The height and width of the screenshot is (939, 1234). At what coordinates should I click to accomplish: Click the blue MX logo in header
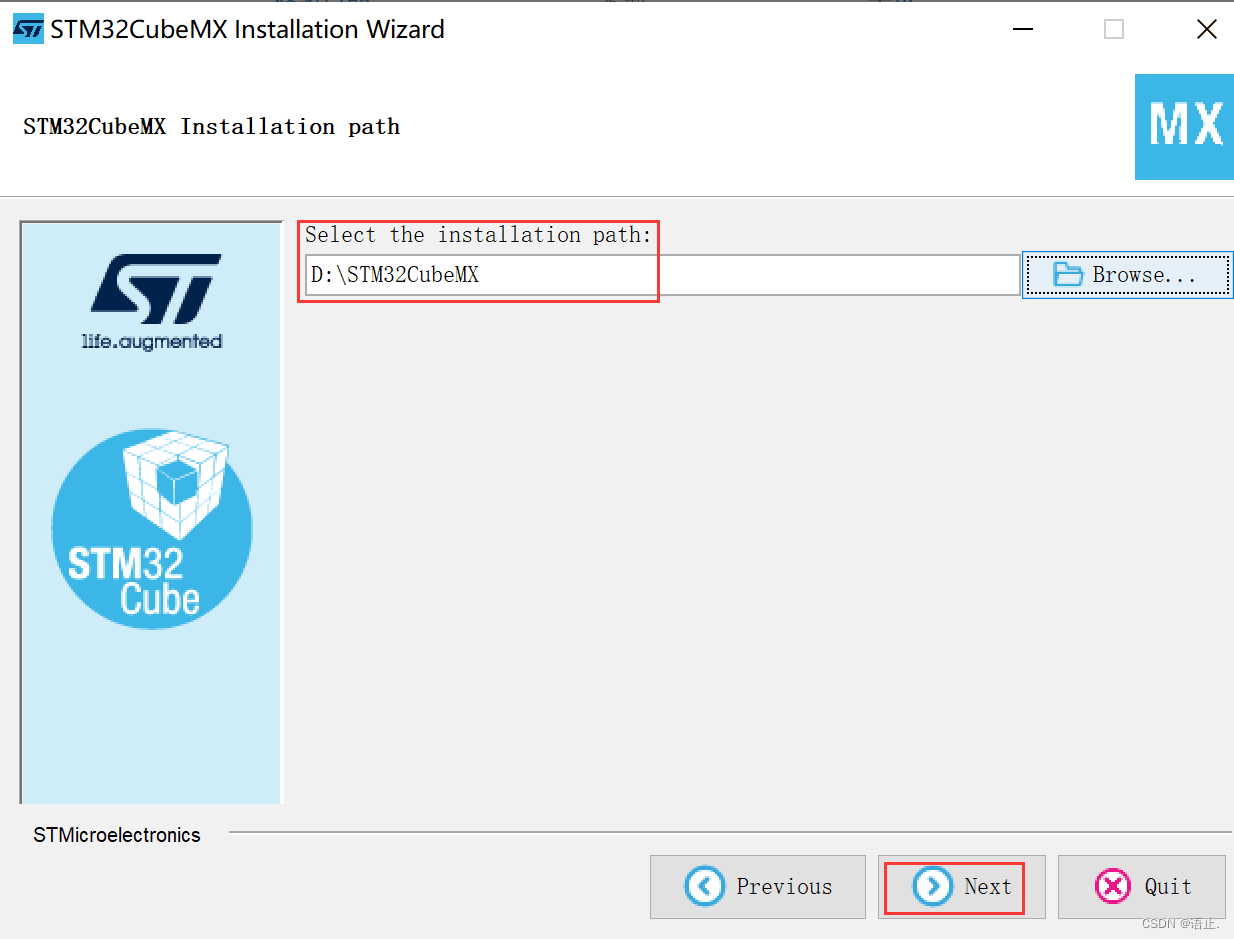pos(1184,126)
